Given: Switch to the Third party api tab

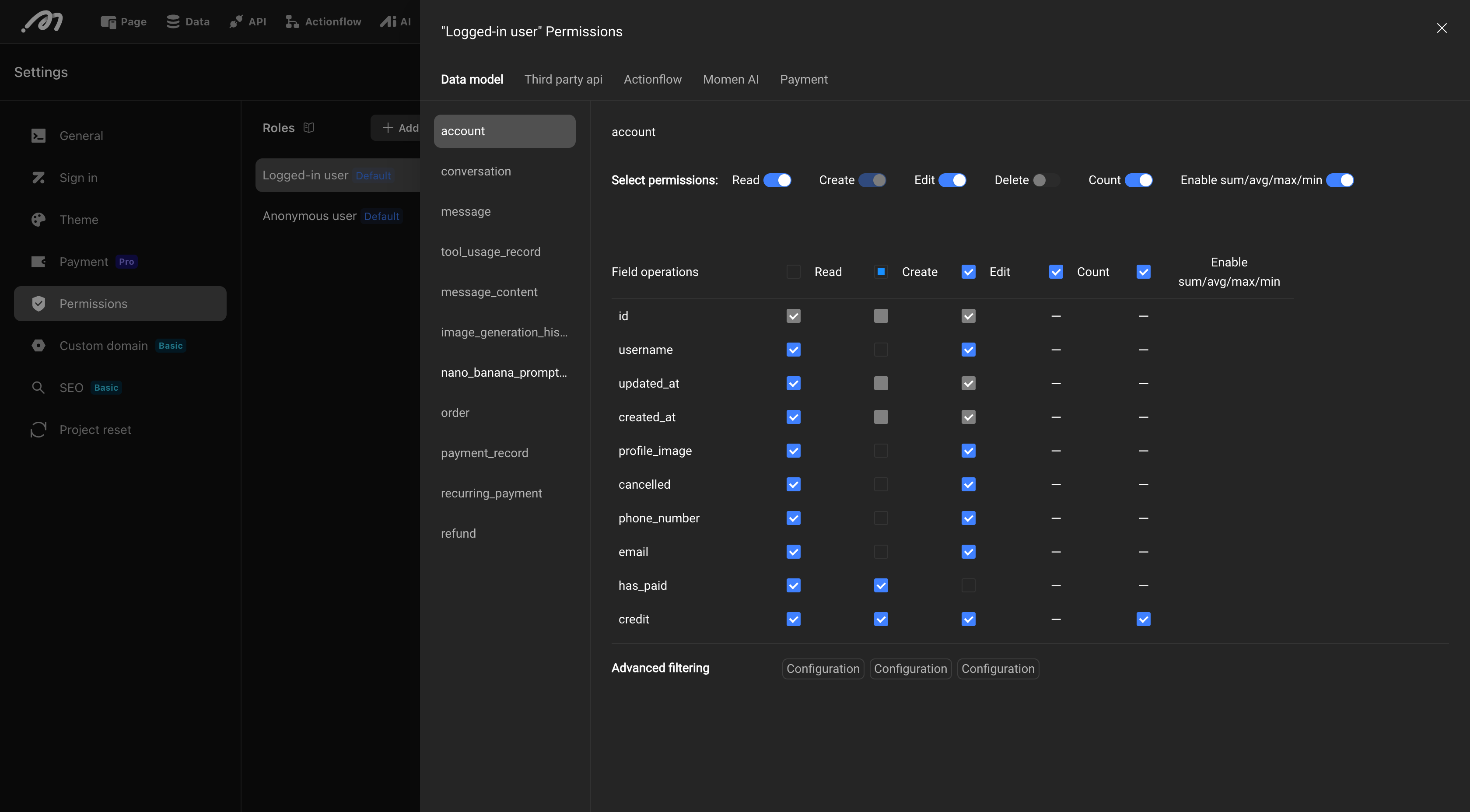Looking at the screenshot, I should (563, 79).
